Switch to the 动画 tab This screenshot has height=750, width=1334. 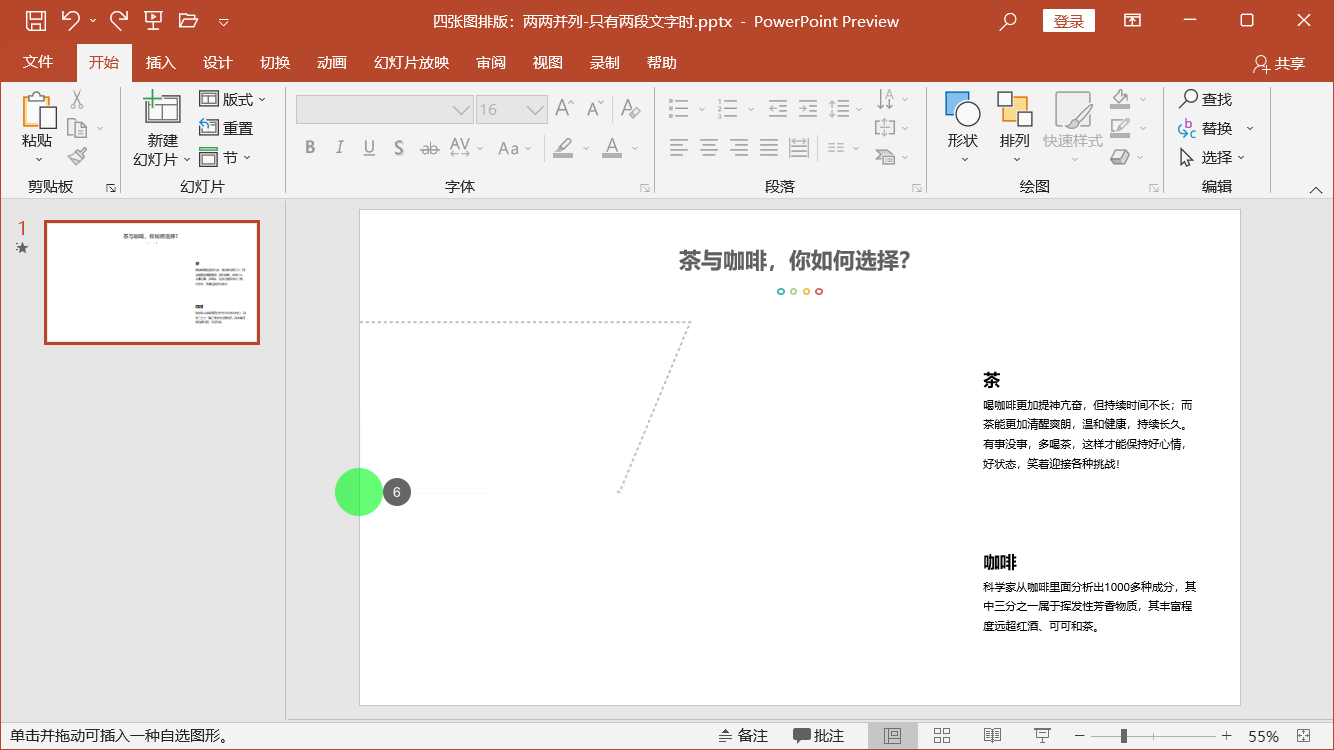332,62
